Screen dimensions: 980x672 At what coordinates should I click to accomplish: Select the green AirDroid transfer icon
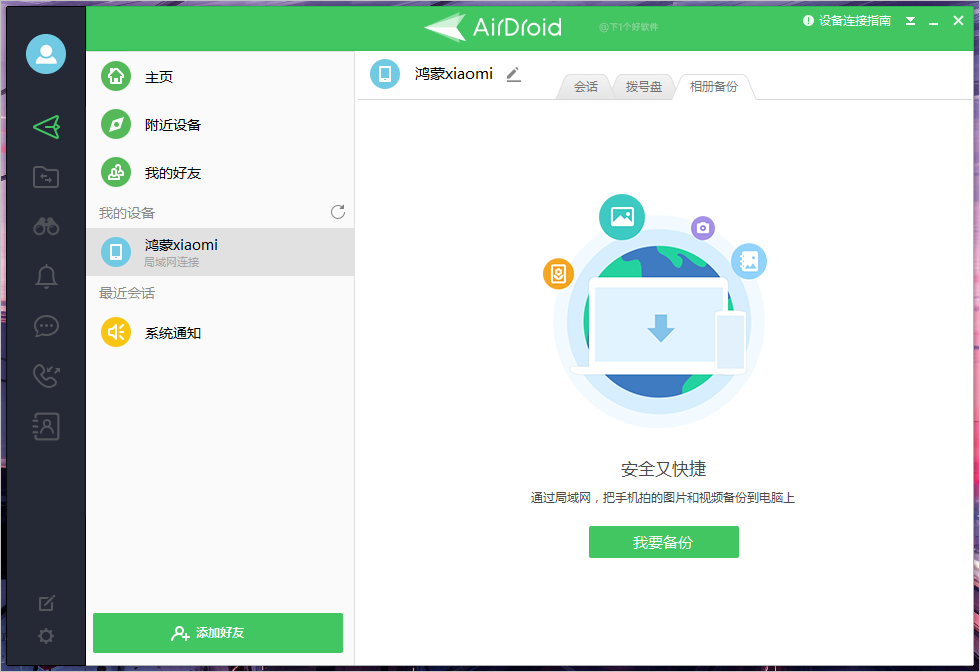46,126
